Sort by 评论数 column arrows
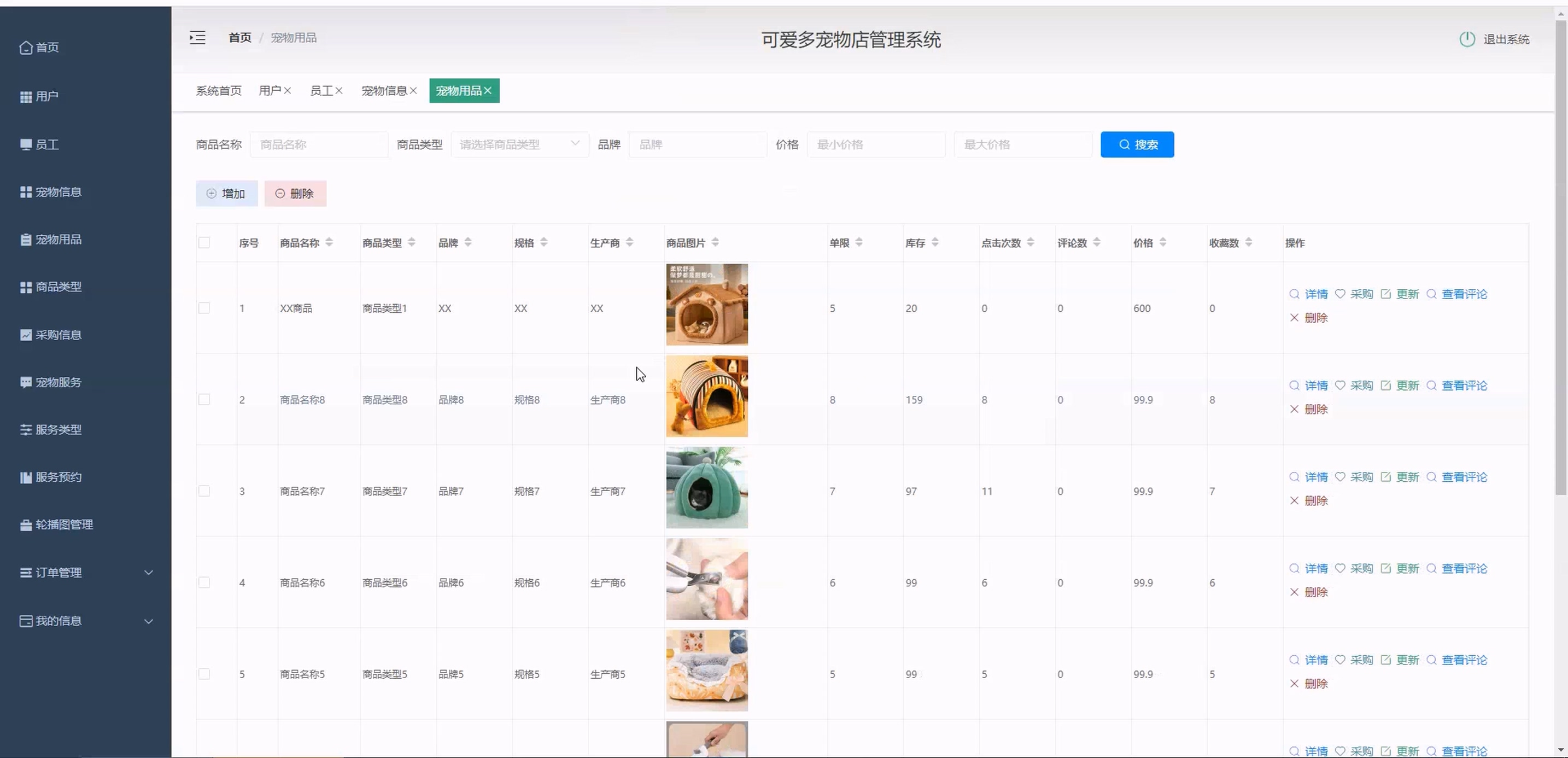The width and height of the screenshot is (1568, 758). point(1096,242)
